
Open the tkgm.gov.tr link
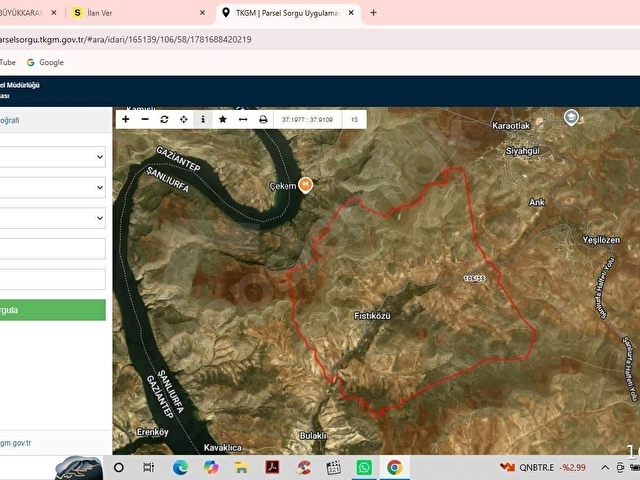16,443
